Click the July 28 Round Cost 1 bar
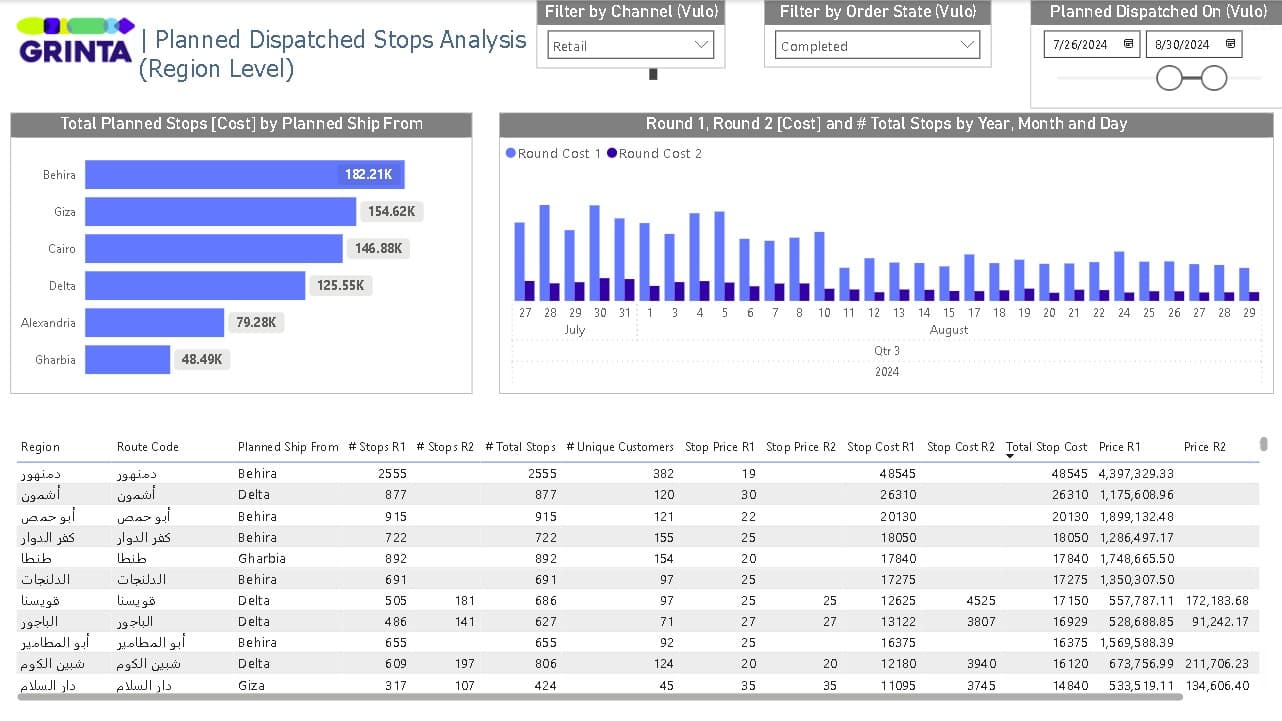The width and height of the screenshot is (1282, 721). 545,253
